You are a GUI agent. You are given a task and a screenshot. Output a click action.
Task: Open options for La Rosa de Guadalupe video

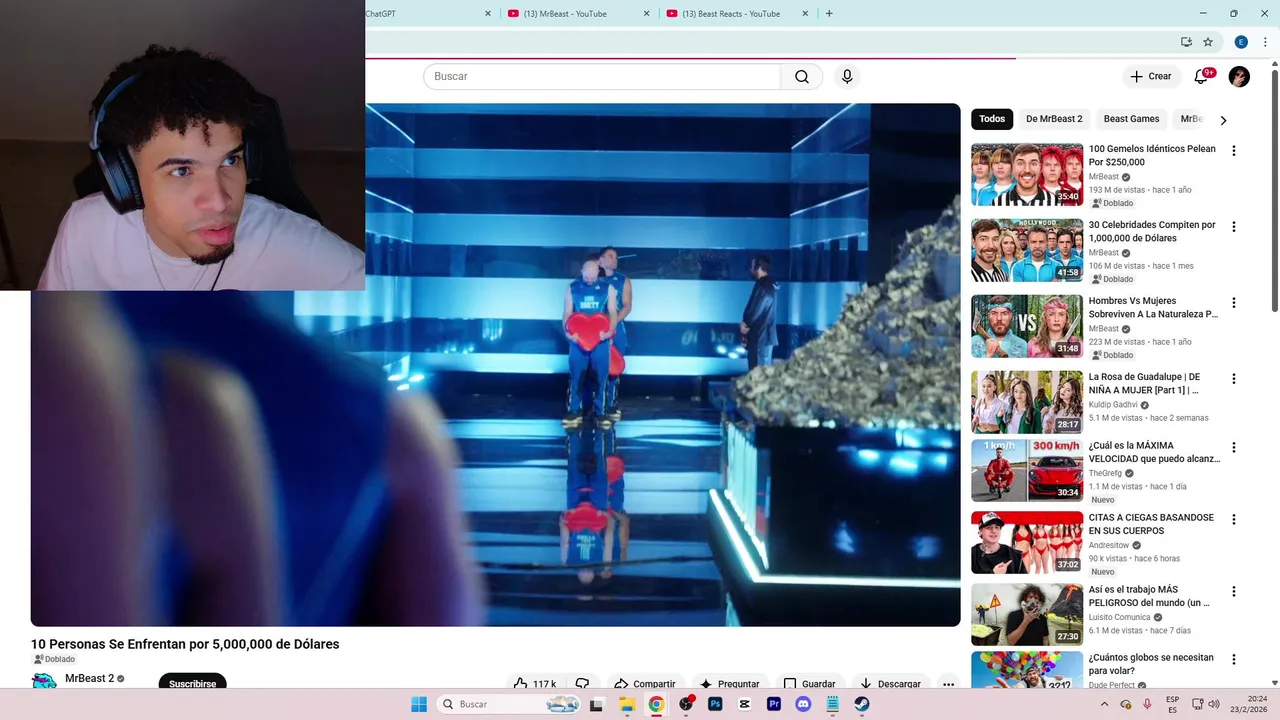pos(1233,379)
